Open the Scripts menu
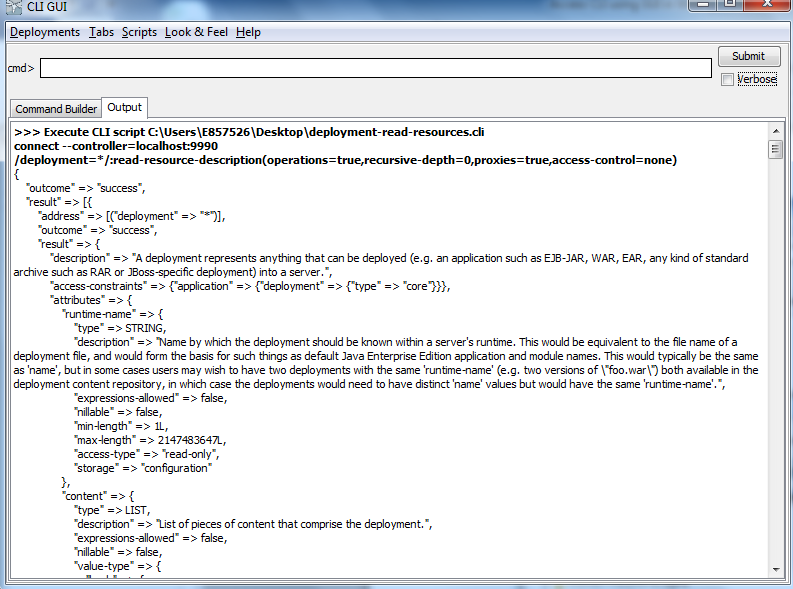The width and height of the screenshot is (793, 589). coord(139,32)
